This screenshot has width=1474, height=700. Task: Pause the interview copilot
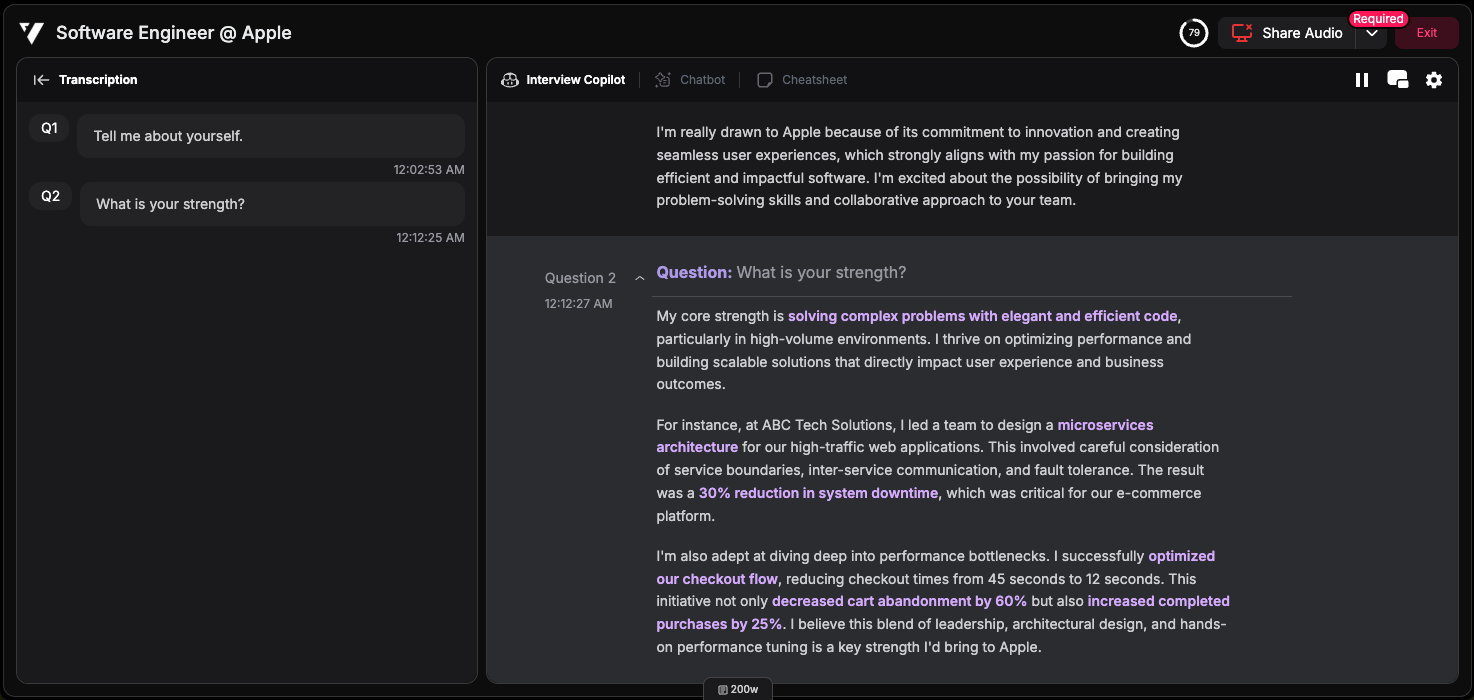point(1361,80)
